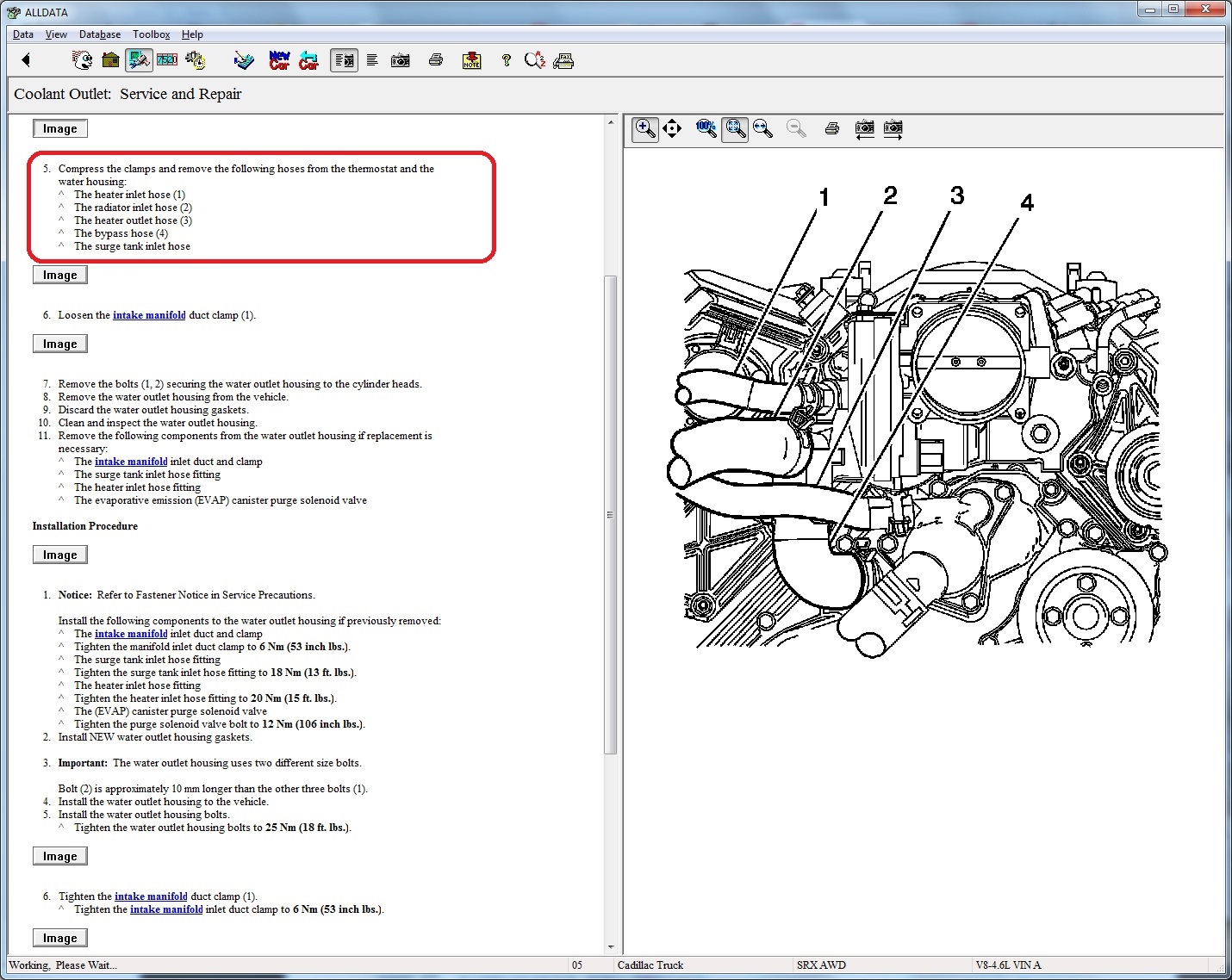Click 'Coolant Outlet: Service and Repair' title

point(128,94)
